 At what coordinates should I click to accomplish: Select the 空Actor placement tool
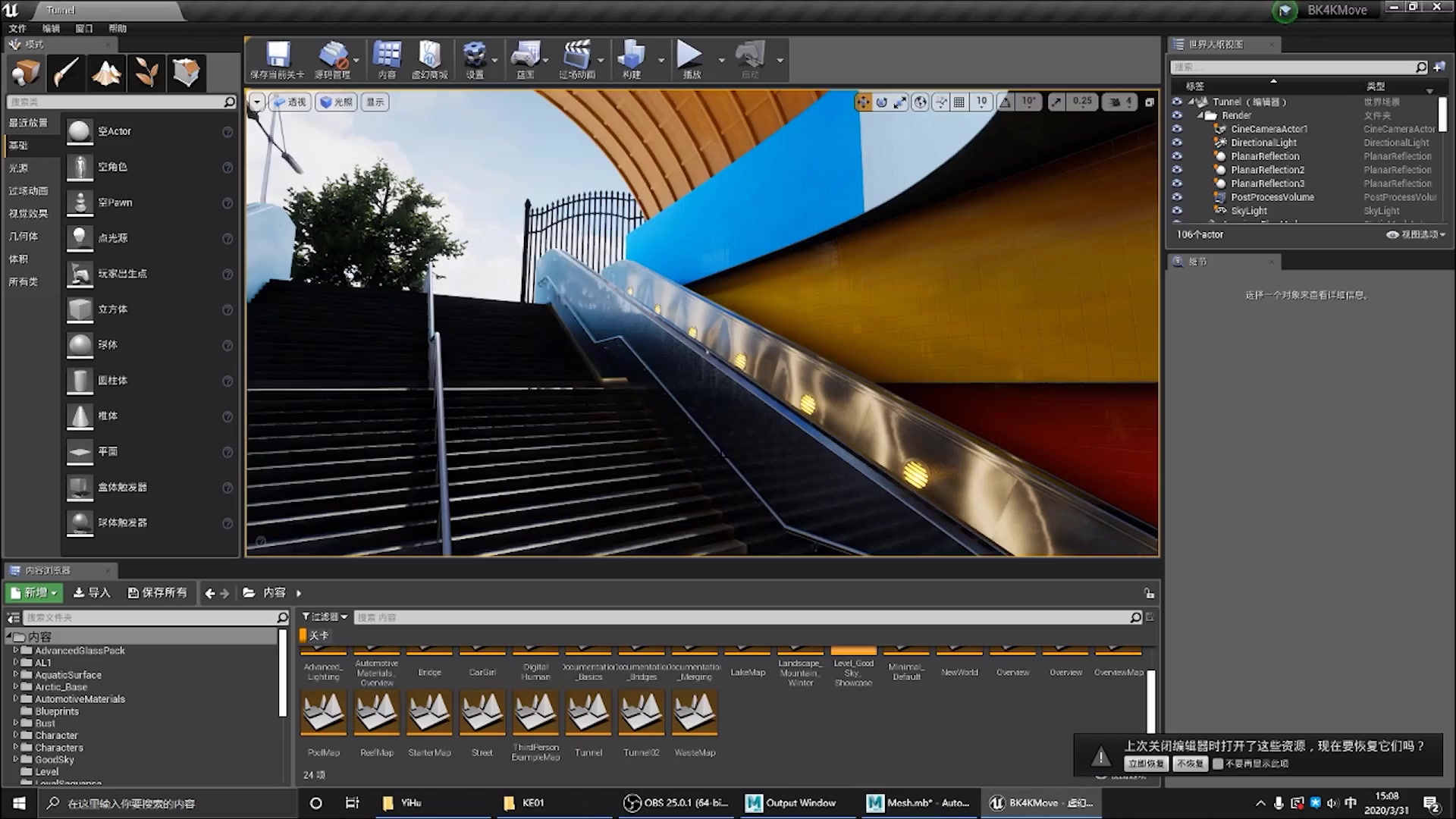[114, 130]
